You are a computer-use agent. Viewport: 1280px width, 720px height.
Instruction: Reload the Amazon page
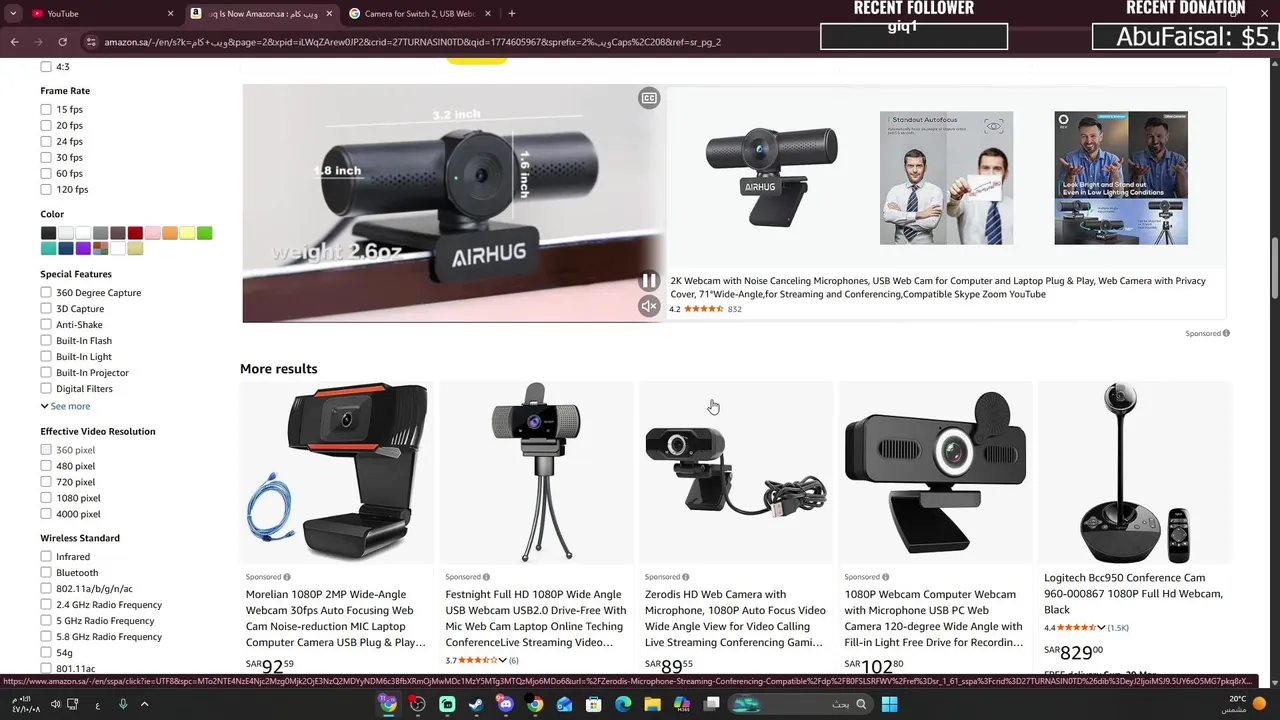pos(62,42)
